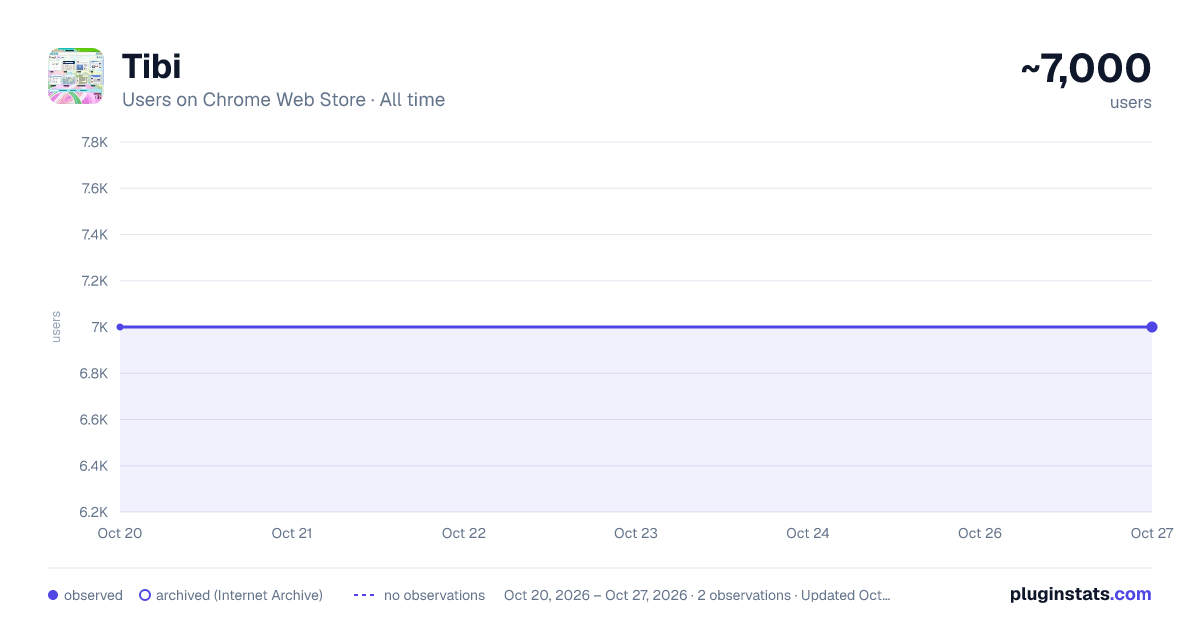Viewport: 1200px width, 630px height.
Task: Click the 6.4K y-axis label
Action: tap(94, 466)
